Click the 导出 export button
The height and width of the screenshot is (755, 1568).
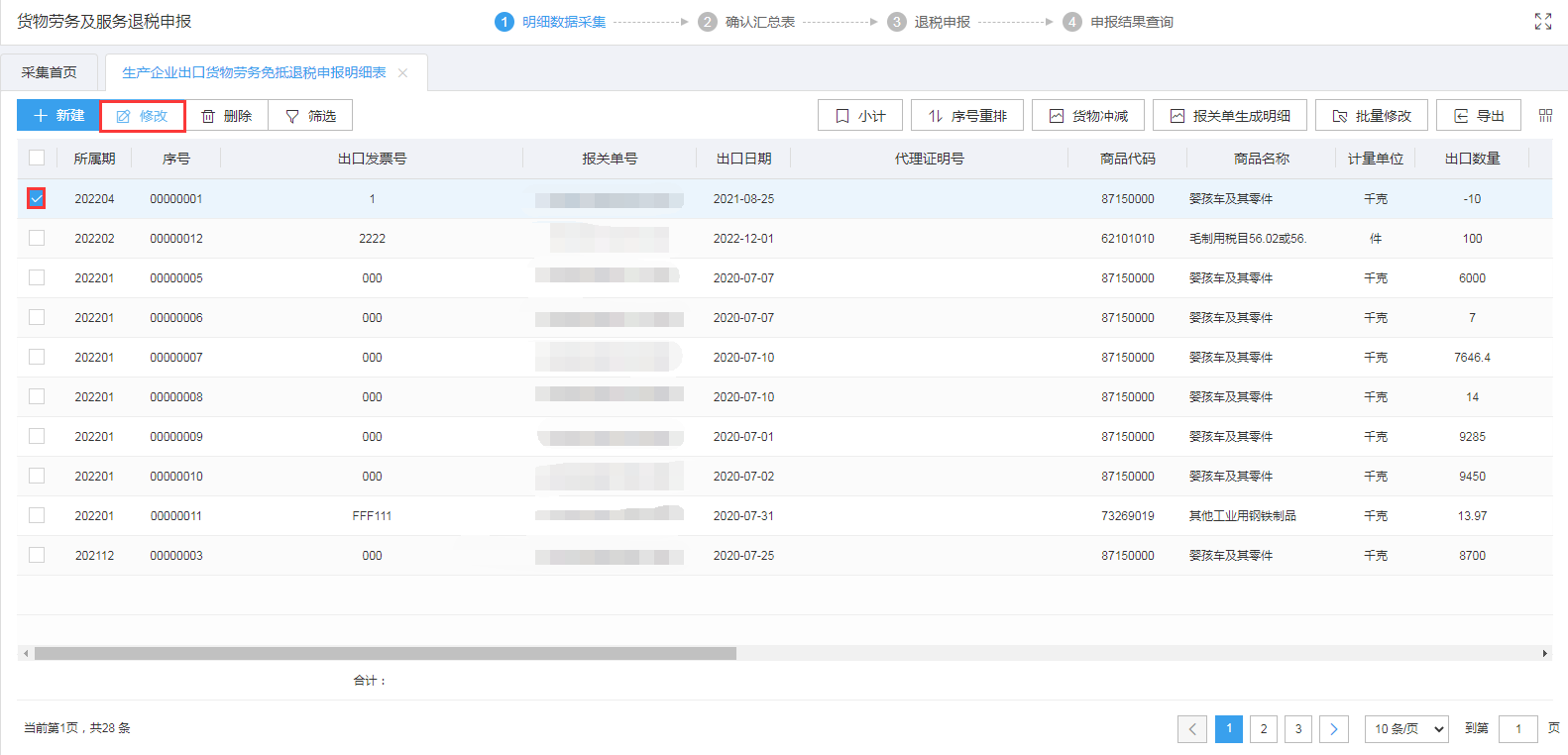pyautogui.click(x=1479, y=116)
